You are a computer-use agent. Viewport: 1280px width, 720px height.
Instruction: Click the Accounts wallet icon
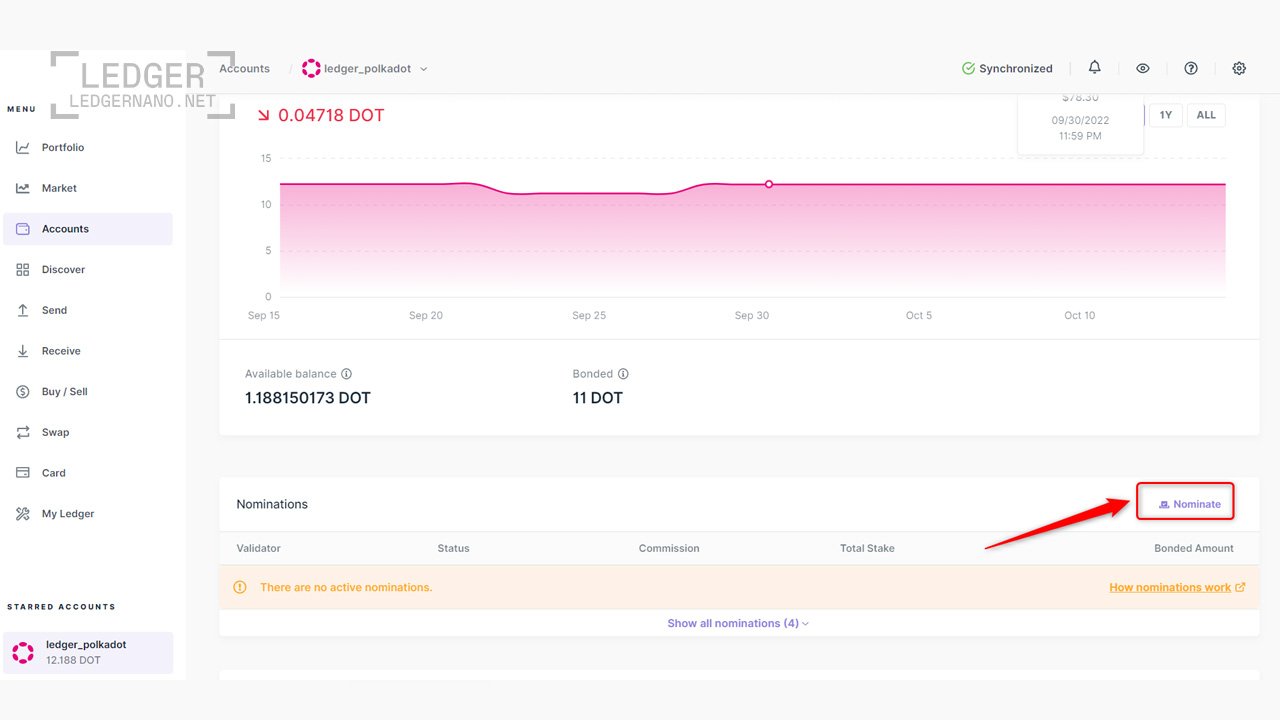[x=23, y=229]
